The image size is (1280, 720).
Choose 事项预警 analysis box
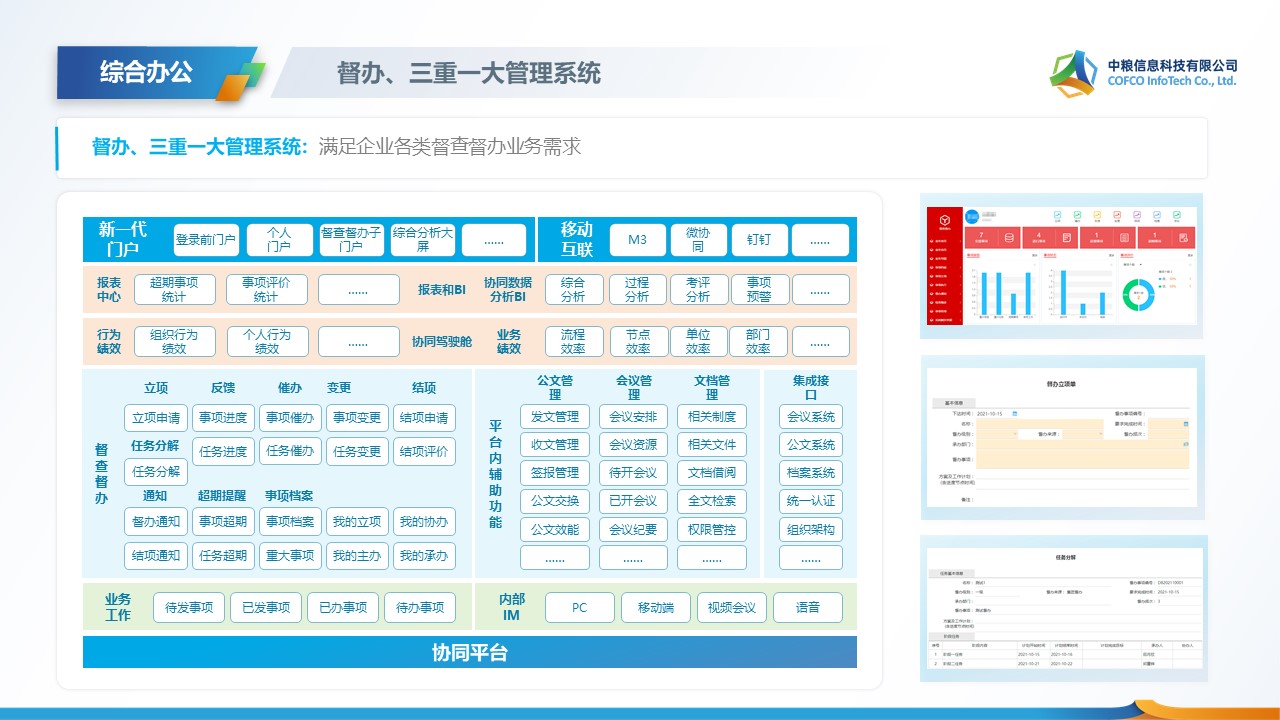coord(759,290)
